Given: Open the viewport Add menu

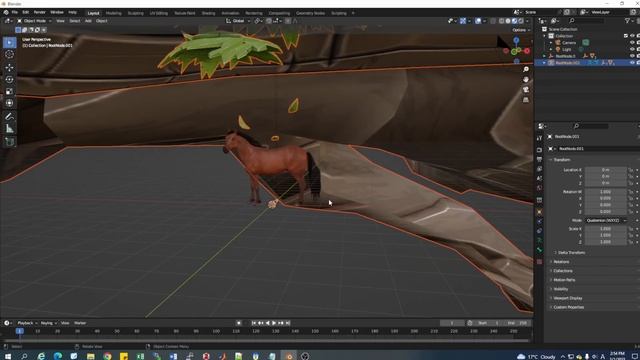Looking at the screenshot, I should [x=88, y=21].
